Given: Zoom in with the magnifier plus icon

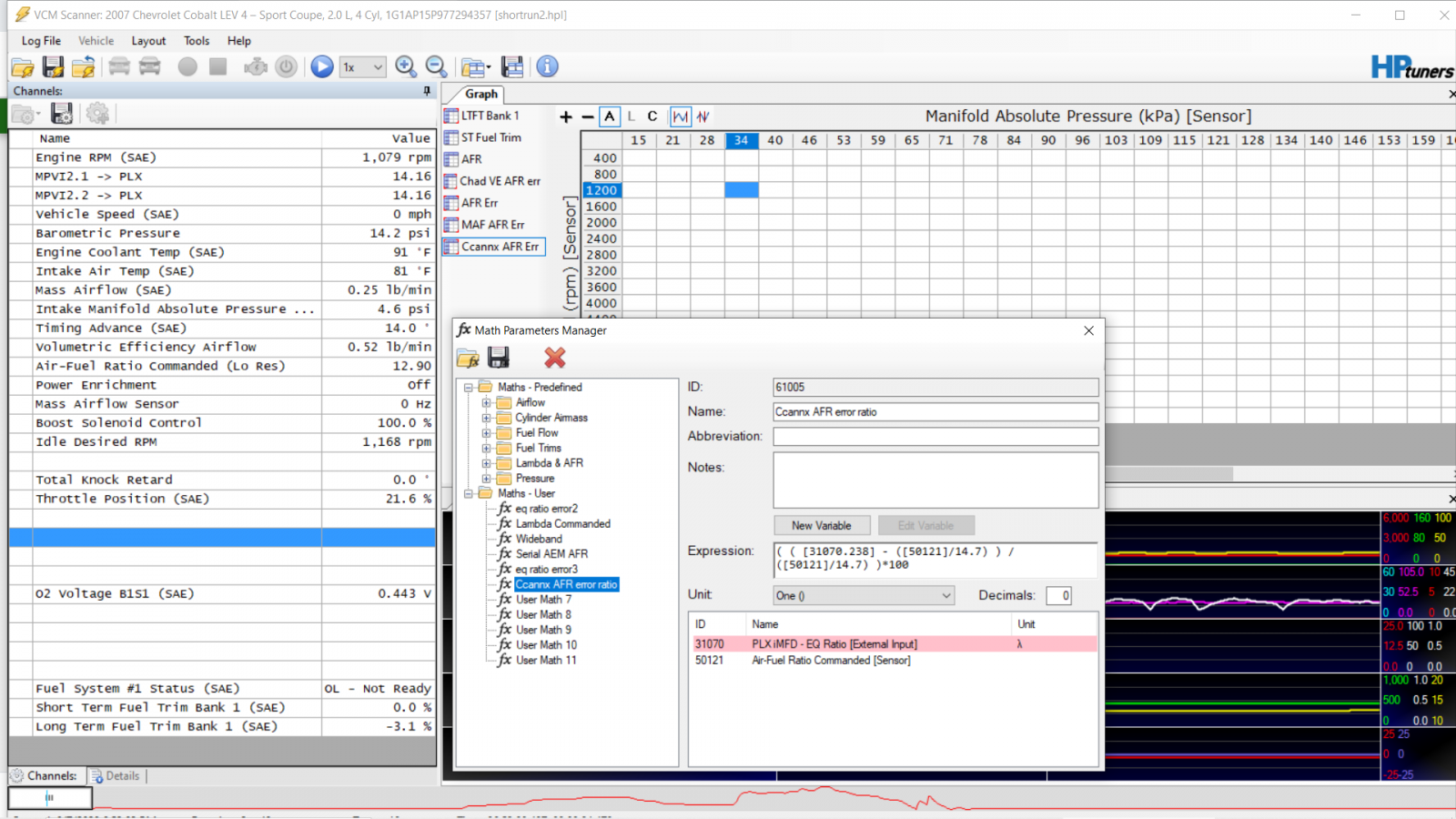Looking at the screenshot, I should pos(406,66).
